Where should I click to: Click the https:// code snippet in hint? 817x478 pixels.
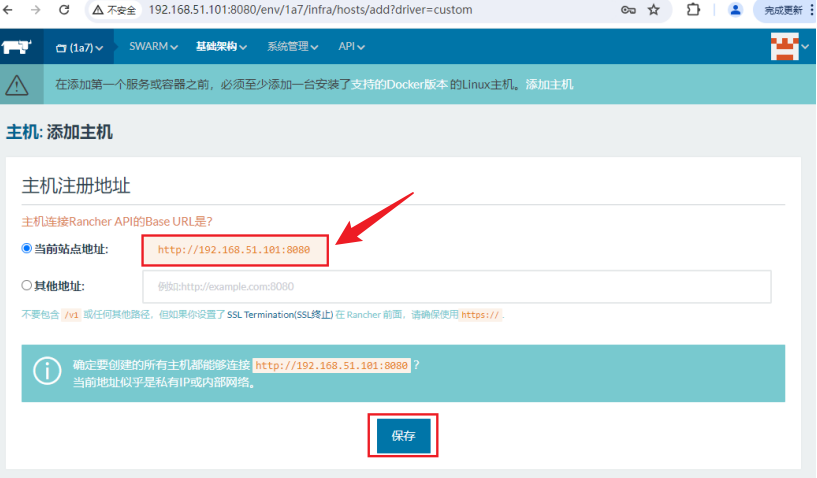pyautogui.click(x=480, y=315)
